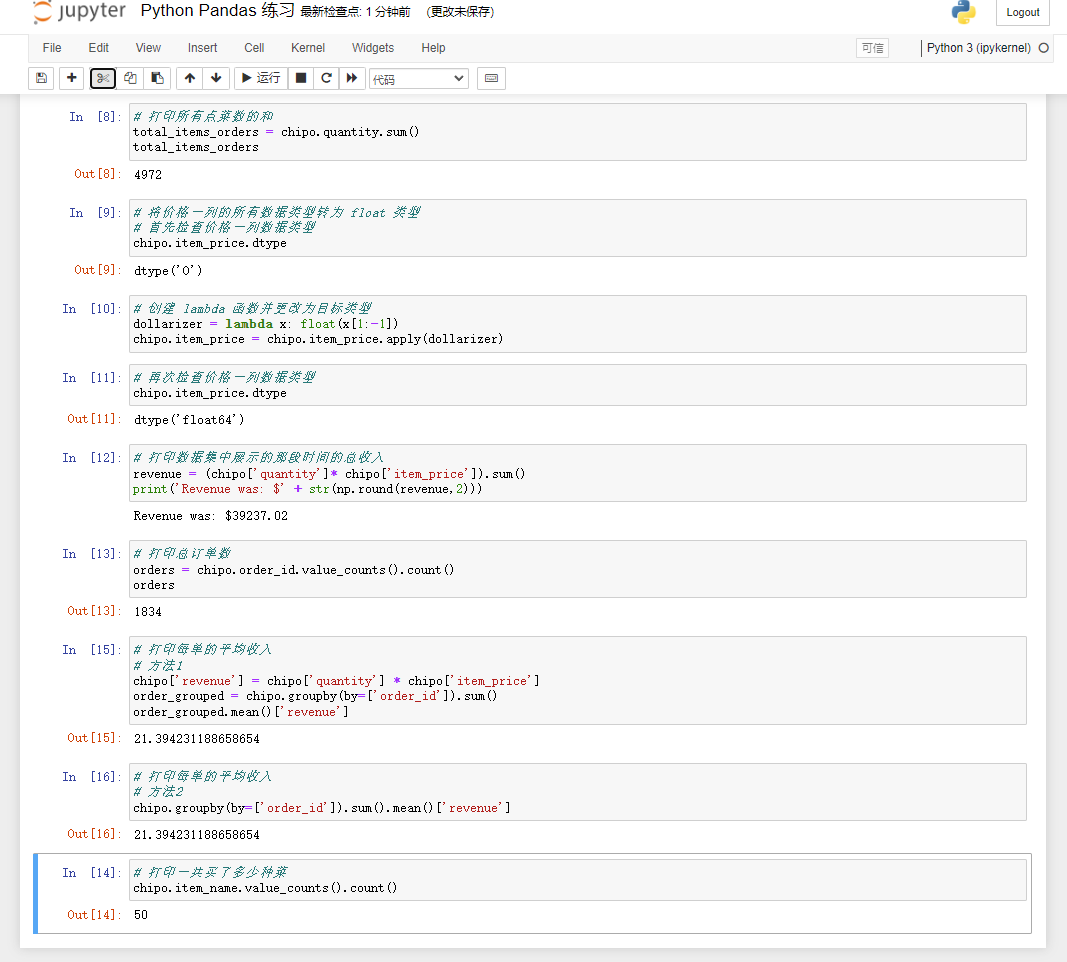The width and height of the screenshot is (1067, 962).
Task: Open the File menu
Action: pyautogui.click(x=52, y=48)
